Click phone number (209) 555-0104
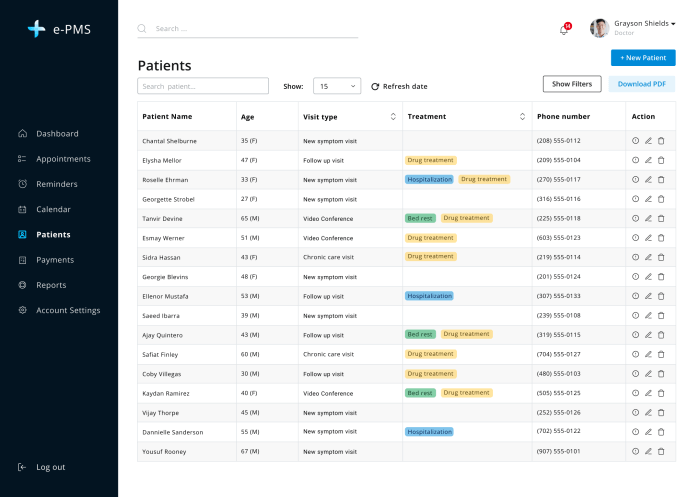 [x=558, y=160]
